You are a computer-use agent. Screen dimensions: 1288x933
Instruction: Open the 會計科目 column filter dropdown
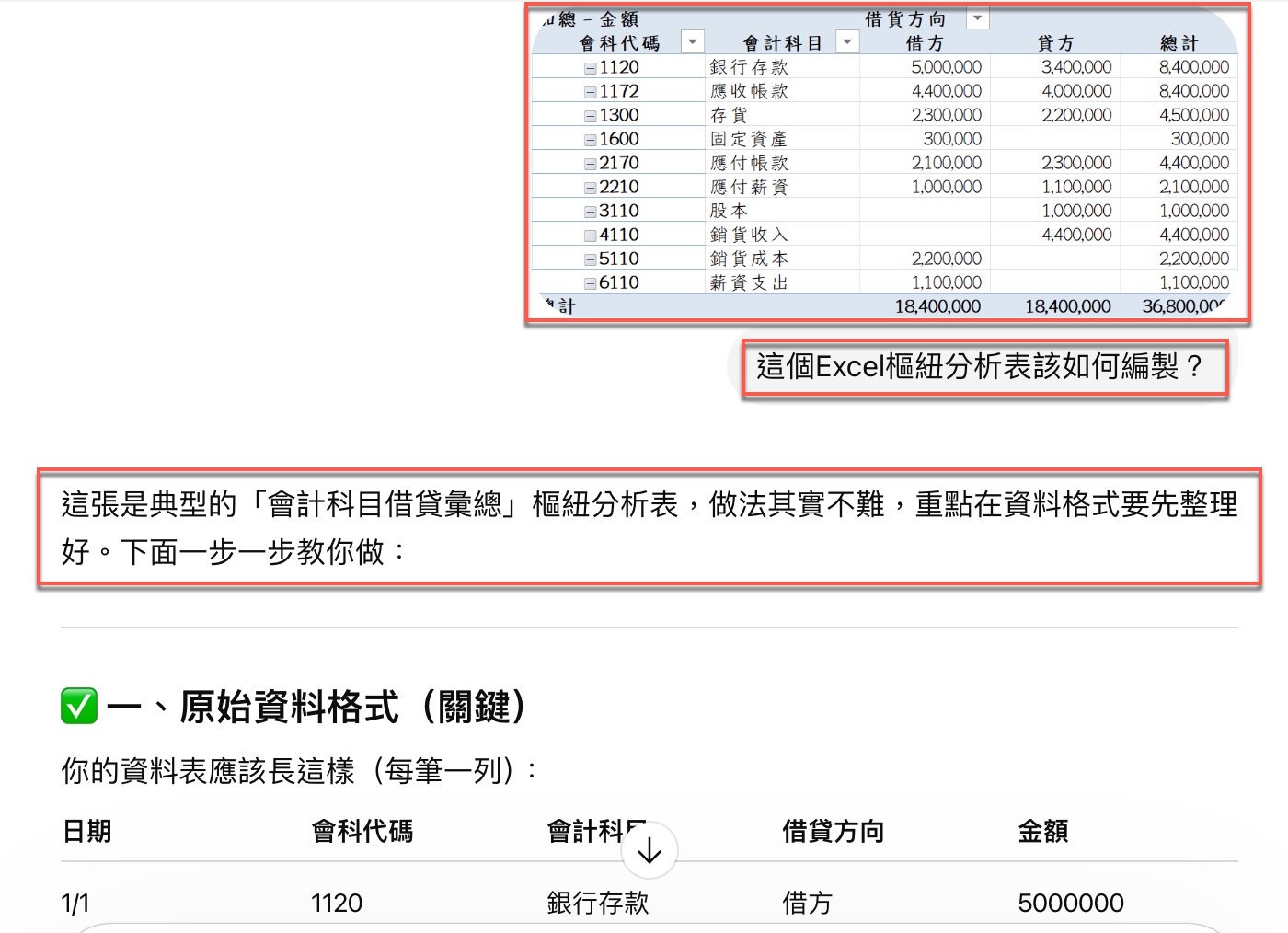(x=846, y=41)
